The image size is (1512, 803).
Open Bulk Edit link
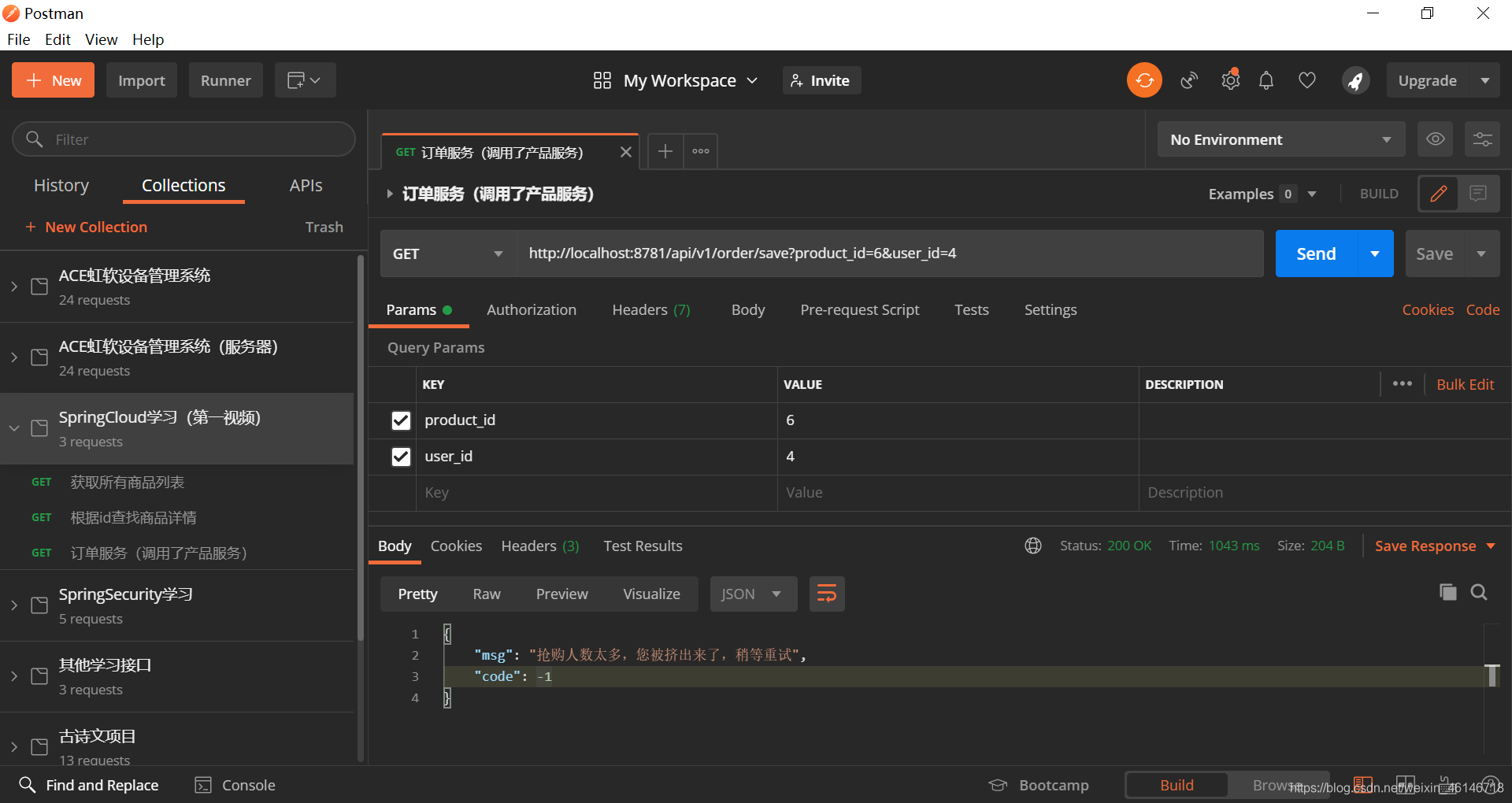point(1465,384)
